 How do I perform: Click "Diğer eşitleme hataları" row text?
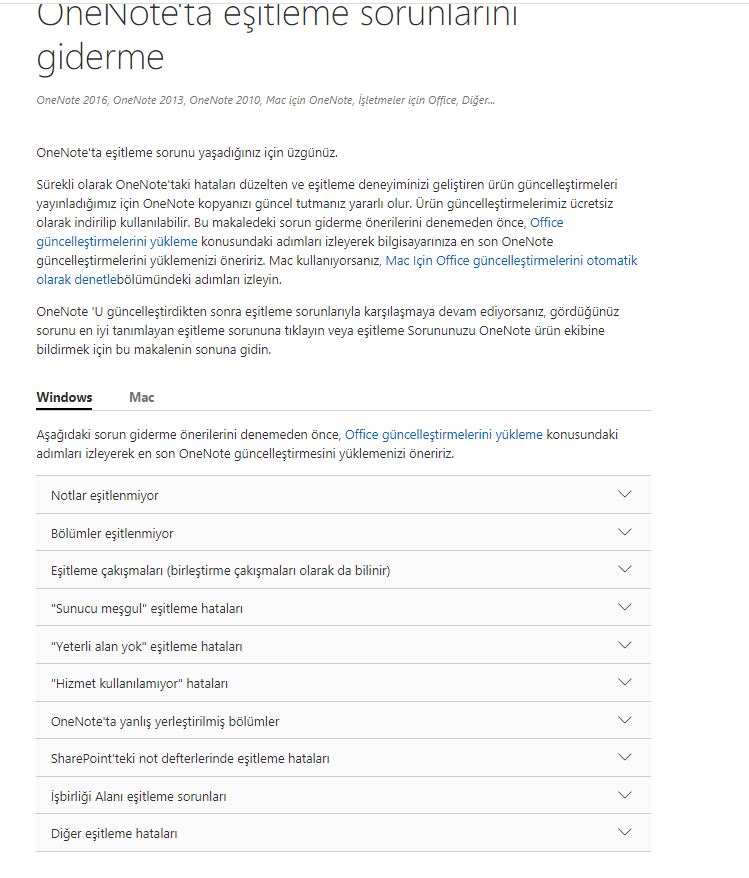pyautogui.click(x=114, y=834)
